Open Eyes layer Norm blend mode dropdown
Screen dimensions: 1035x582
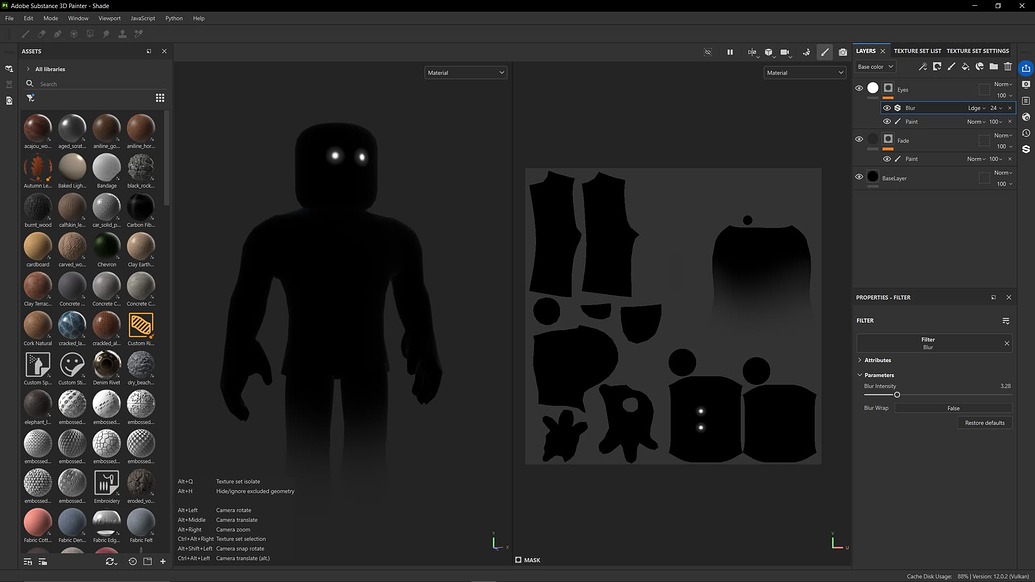pos(1003,84)
